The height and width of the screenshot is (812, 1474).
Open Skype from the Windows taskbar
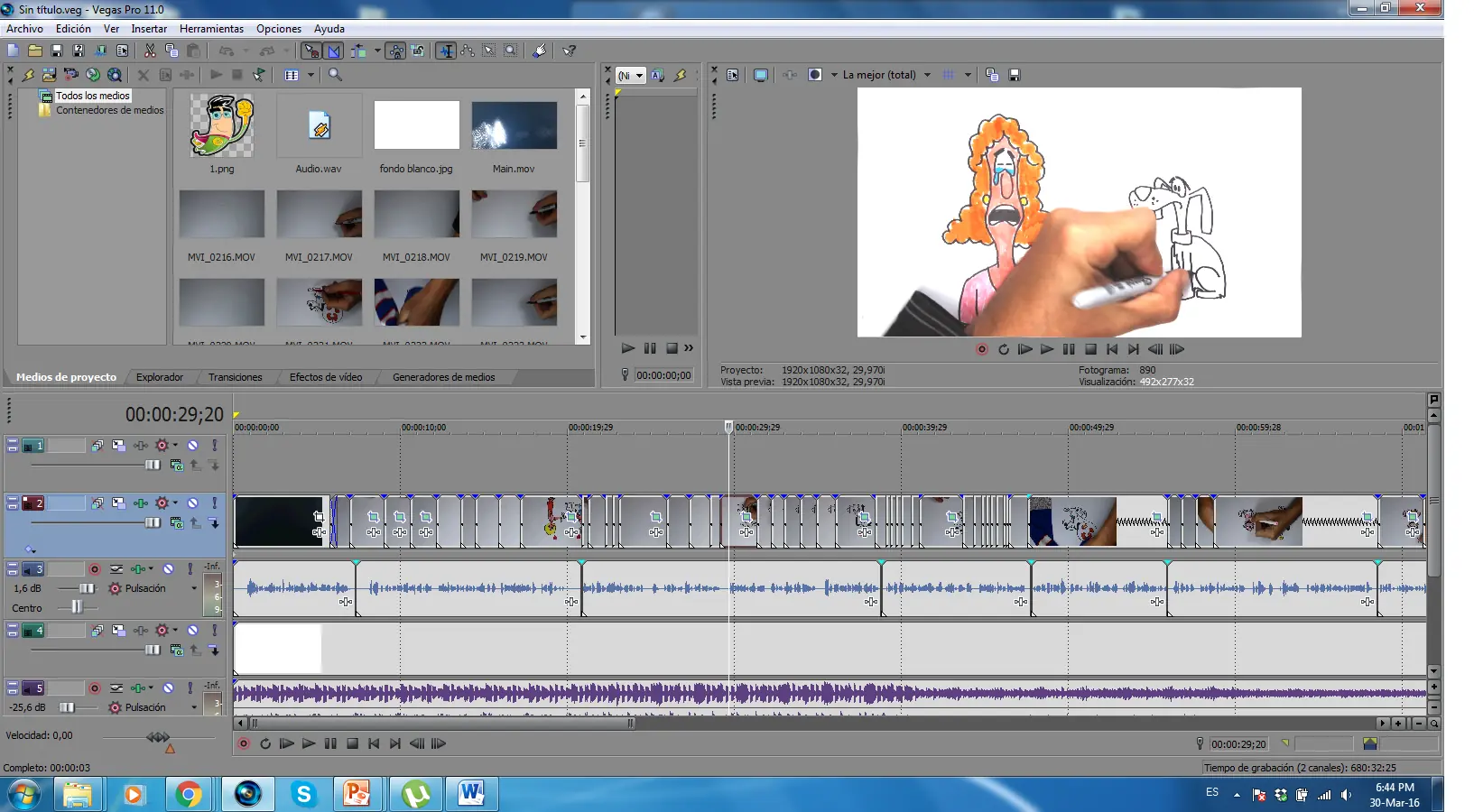click(x=304, y=794)
